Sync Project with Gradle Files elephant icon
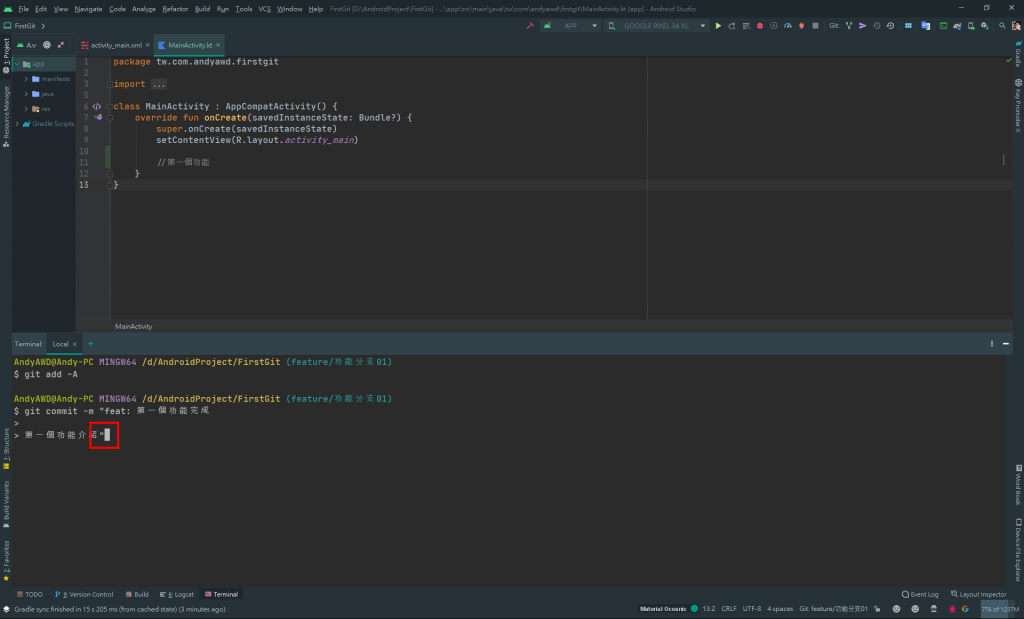This screenshot has width=1024, height=619. tap(957, 26)
